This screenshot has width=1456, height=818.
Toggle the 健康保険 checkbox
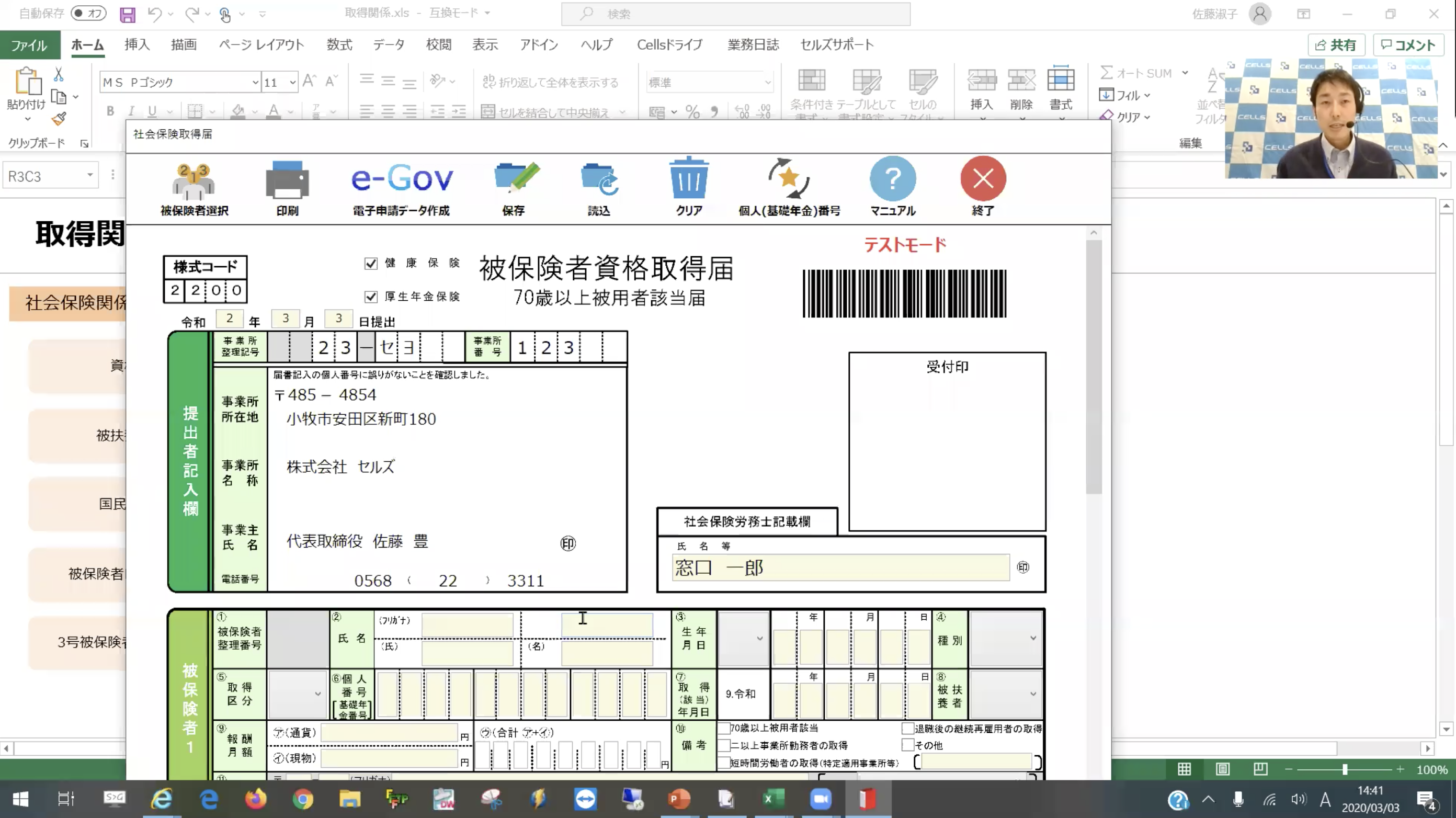(x=371, y=264)
